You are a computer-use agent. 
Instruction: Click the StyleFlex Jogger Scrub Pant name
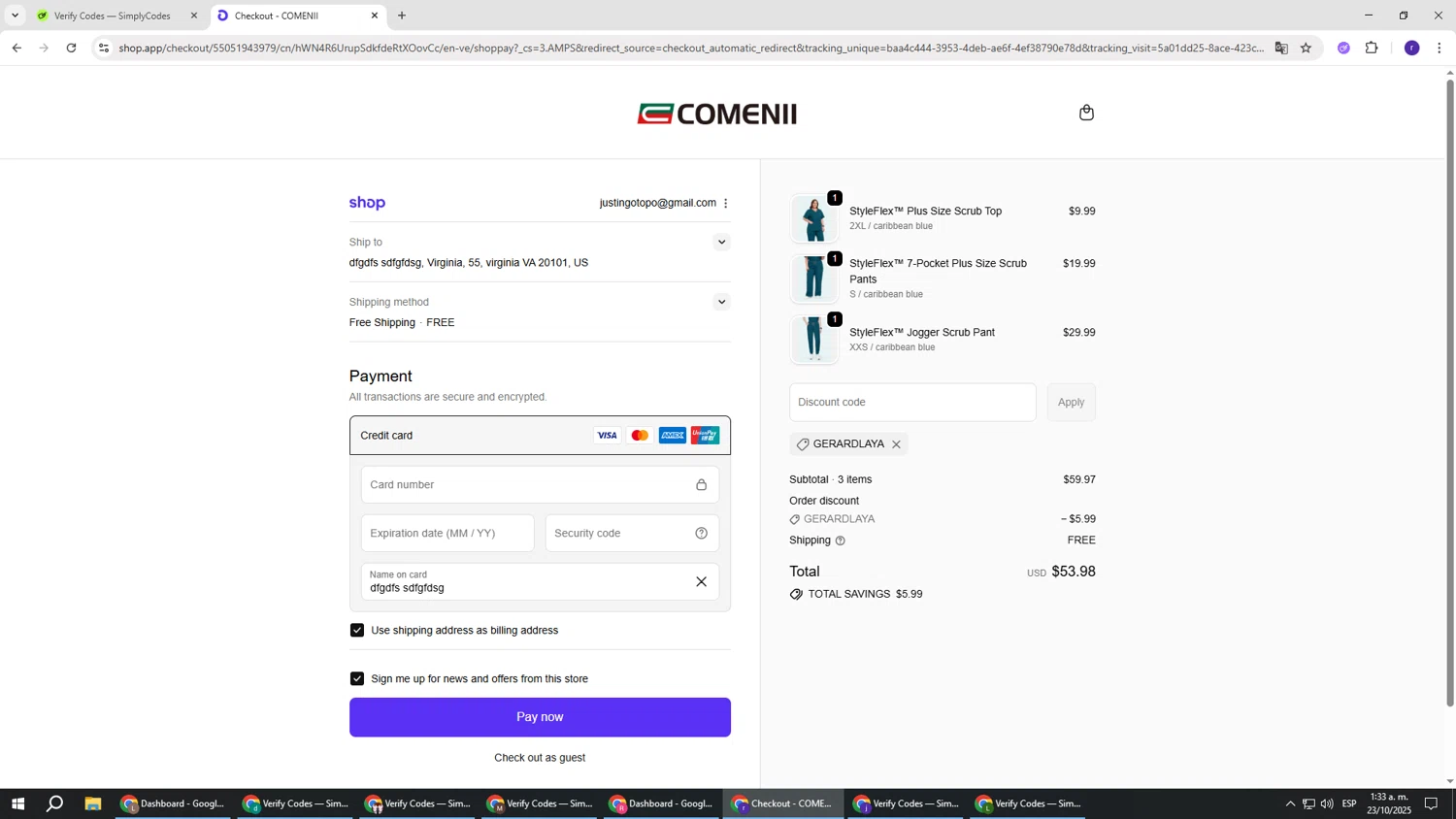pos(922,332)
